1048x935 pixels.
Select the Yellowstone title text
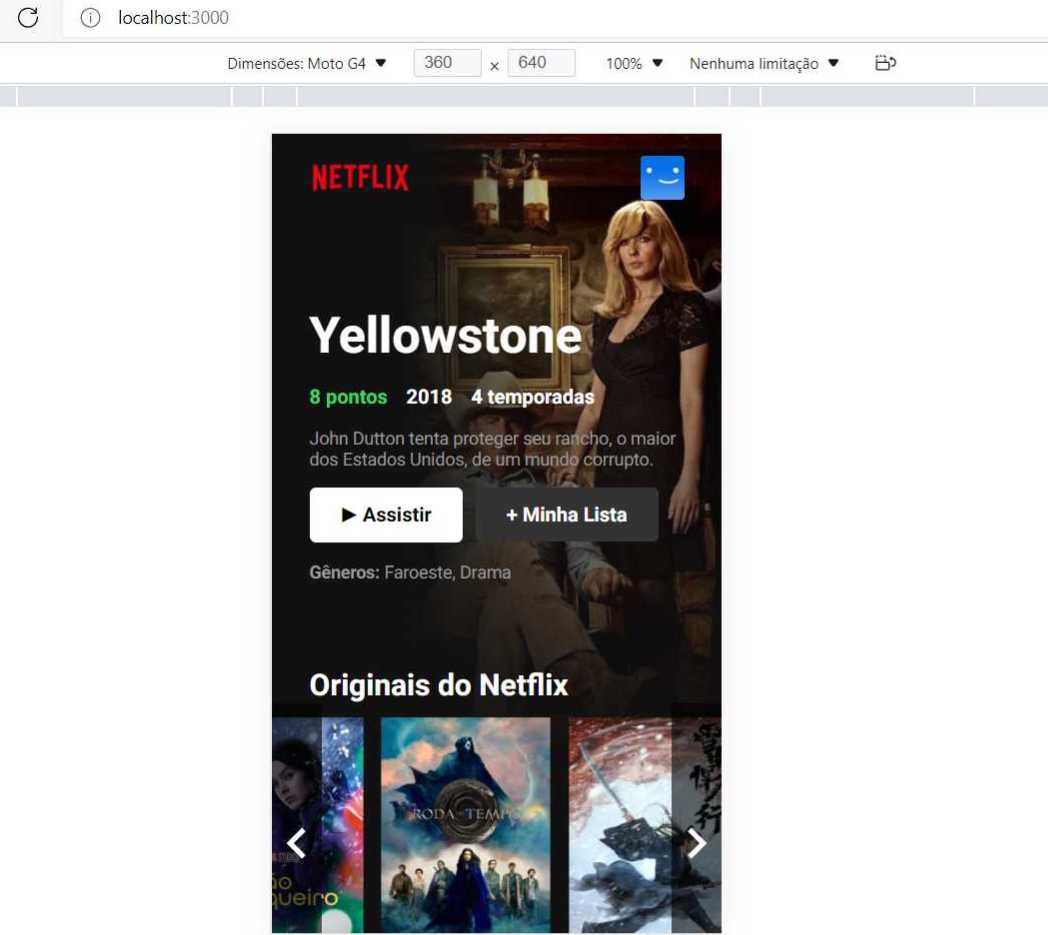445,335
